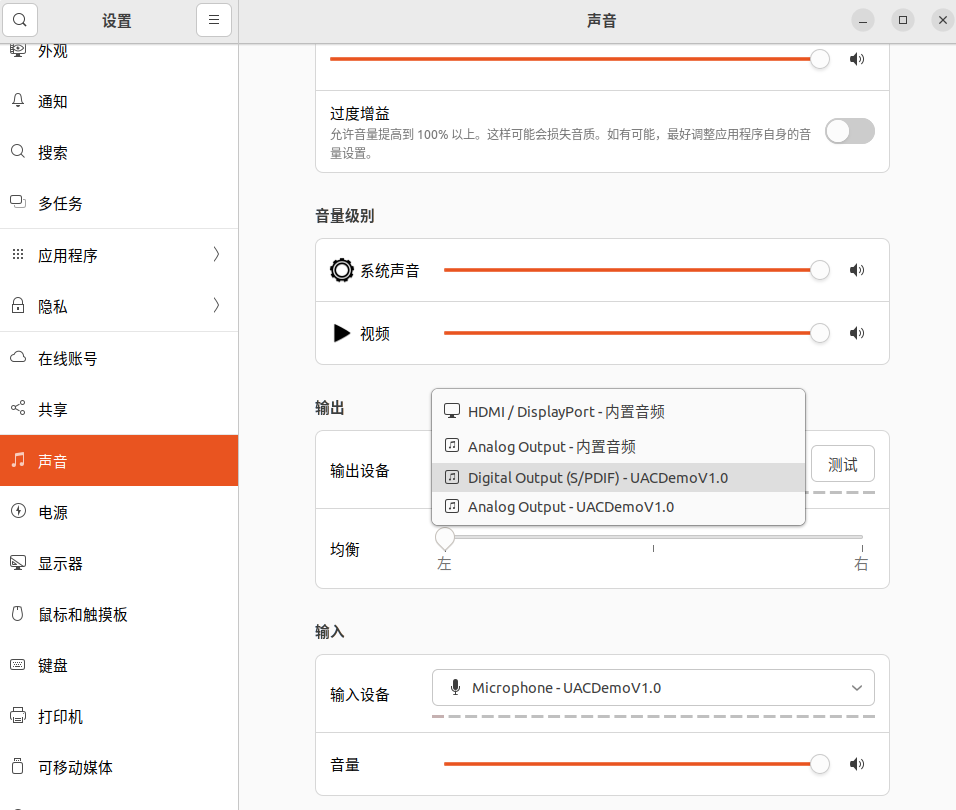Click the power icon beside 电源

click(18, 511)
